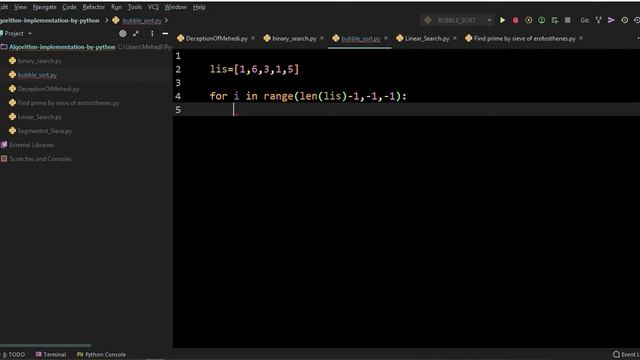This screenshot has height=360, width=640.
Task: Click line number 2 in gutter
Action: point(178,69)
